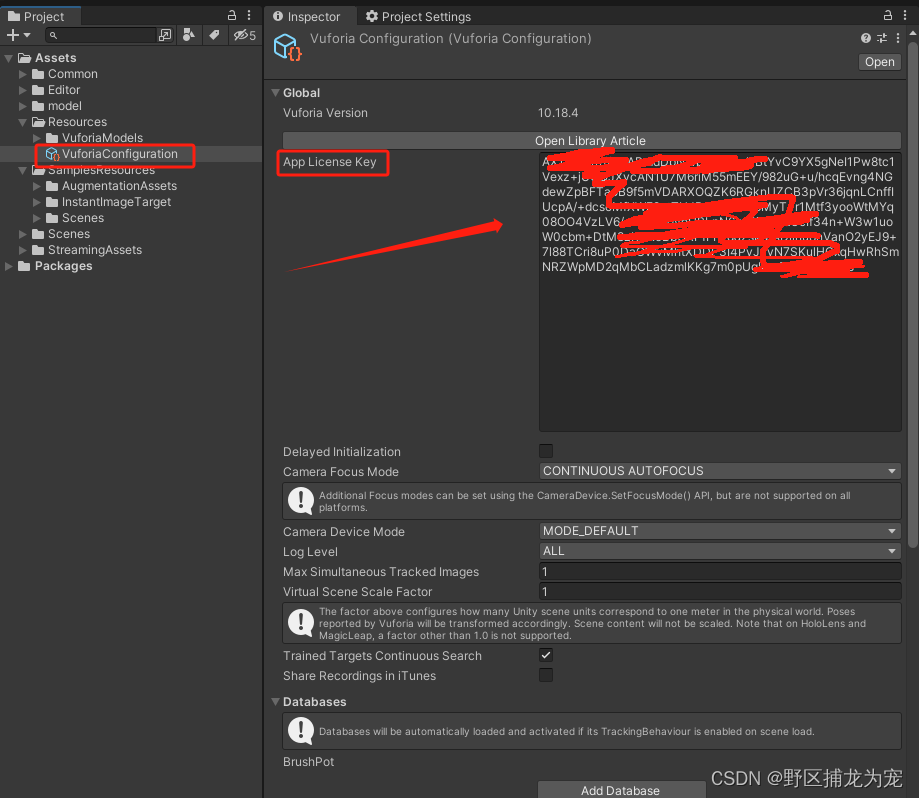
Task: Uncheck Trained Targets Continuous Search
Action: [546, 655]
